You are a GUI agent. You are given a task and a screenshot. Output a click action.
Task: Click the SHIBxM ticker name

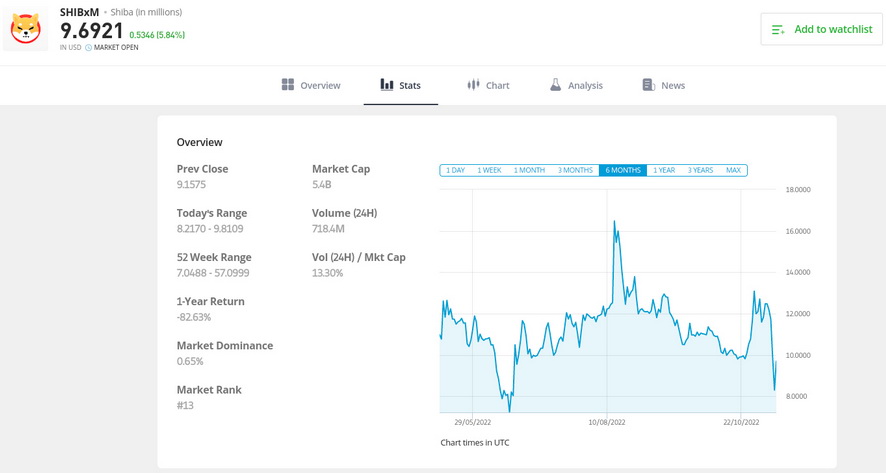tap(79, 12)
